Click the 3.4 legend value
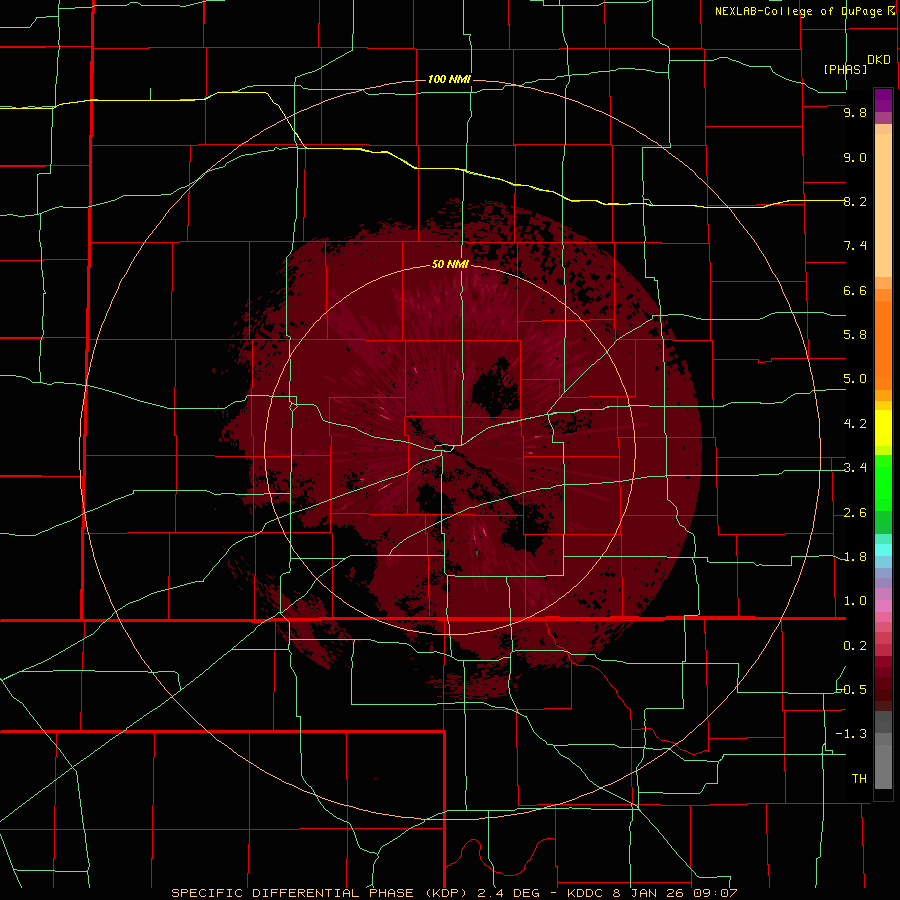The height and width of the screenshot is (900, 900). point(855,468)
